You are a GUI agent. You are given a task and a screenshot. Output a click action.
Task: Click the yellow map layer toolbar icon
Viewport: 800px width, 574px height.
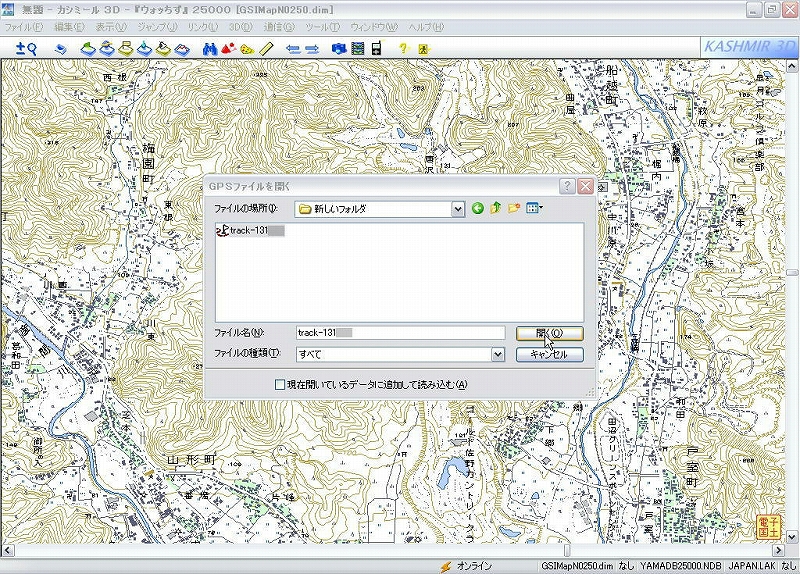(x=126, y=48)
